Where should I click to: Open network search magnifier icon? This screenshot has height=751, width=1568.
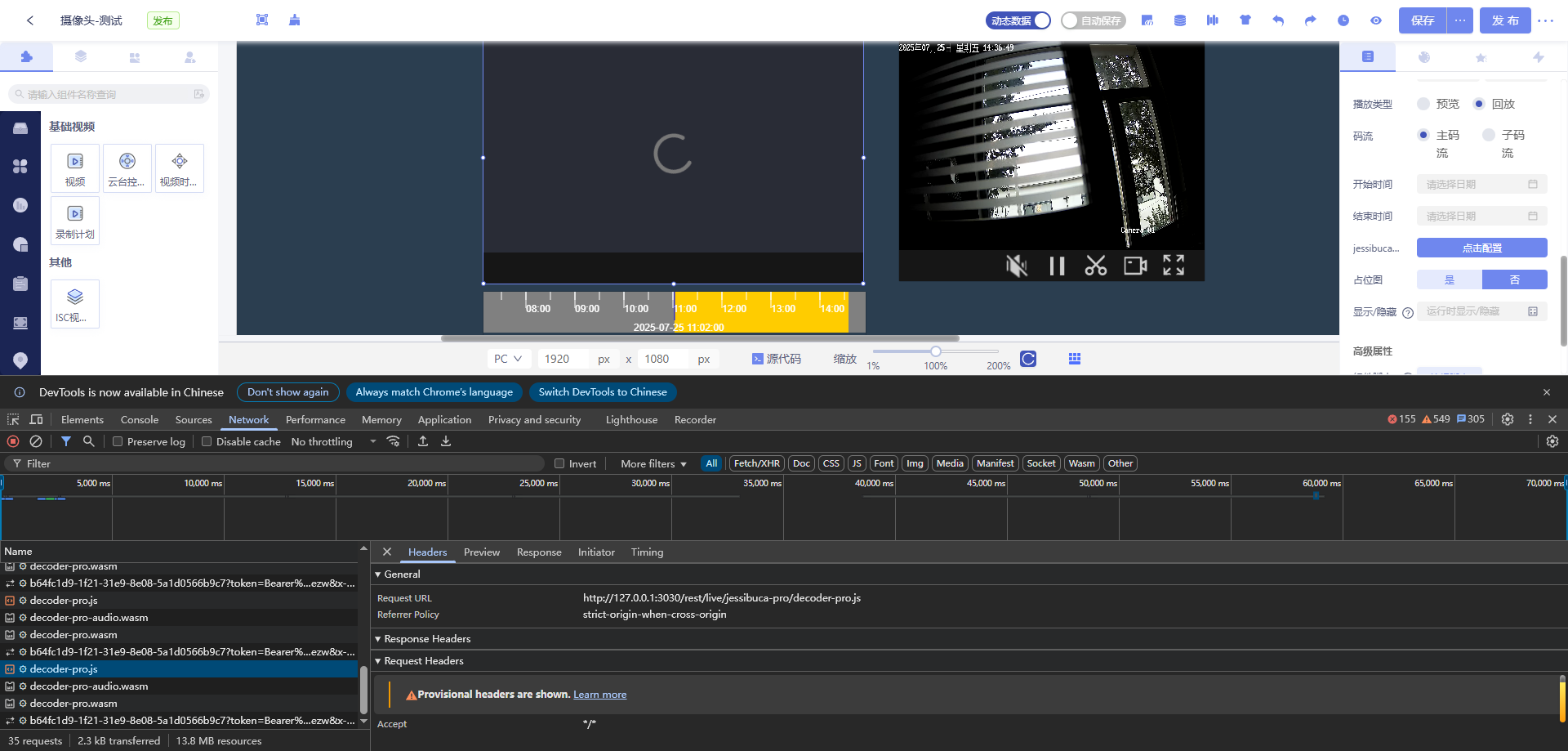click(x=89, y=441)
